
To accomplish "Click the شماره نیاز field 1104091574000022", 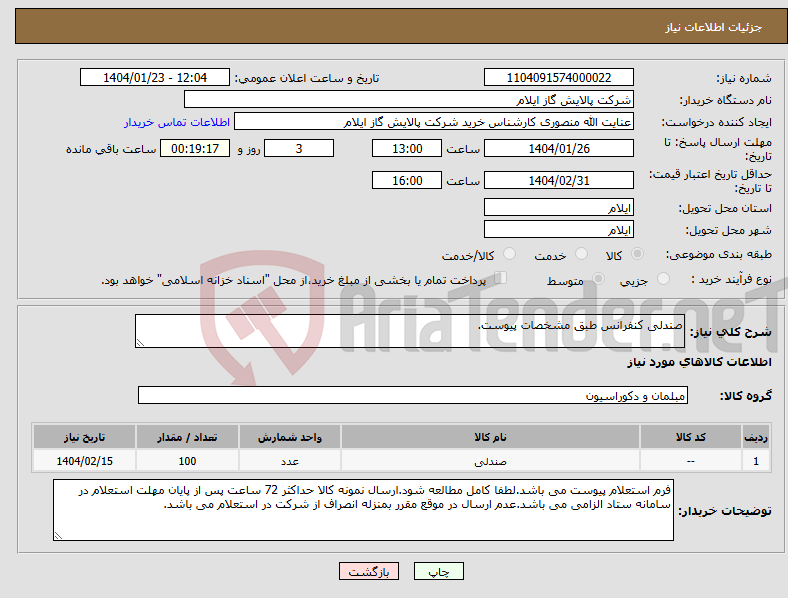I will click(x=558, y=77).
